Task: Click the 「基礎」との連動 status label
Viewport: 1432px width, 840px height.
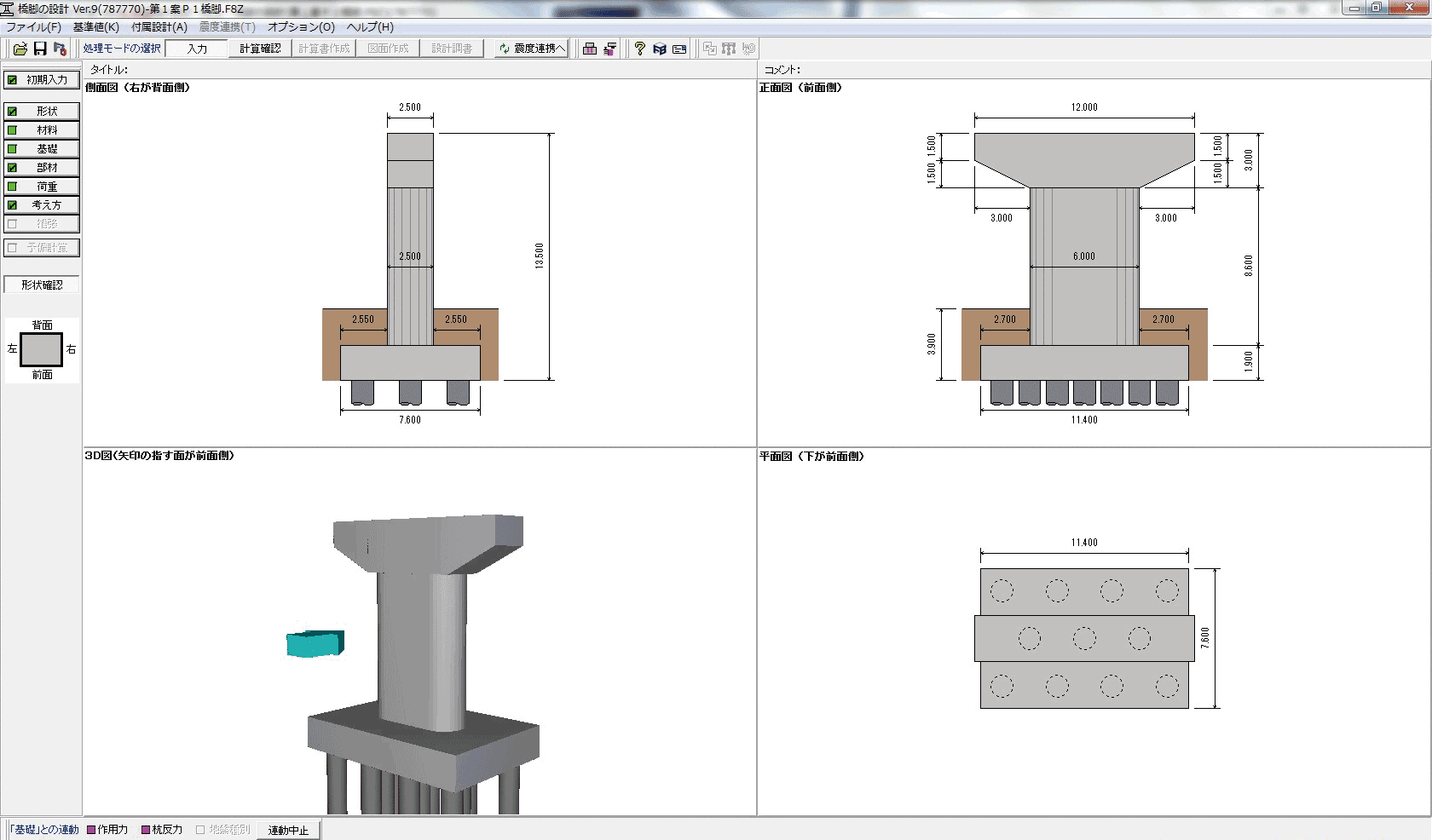Action: coord(45,830)
